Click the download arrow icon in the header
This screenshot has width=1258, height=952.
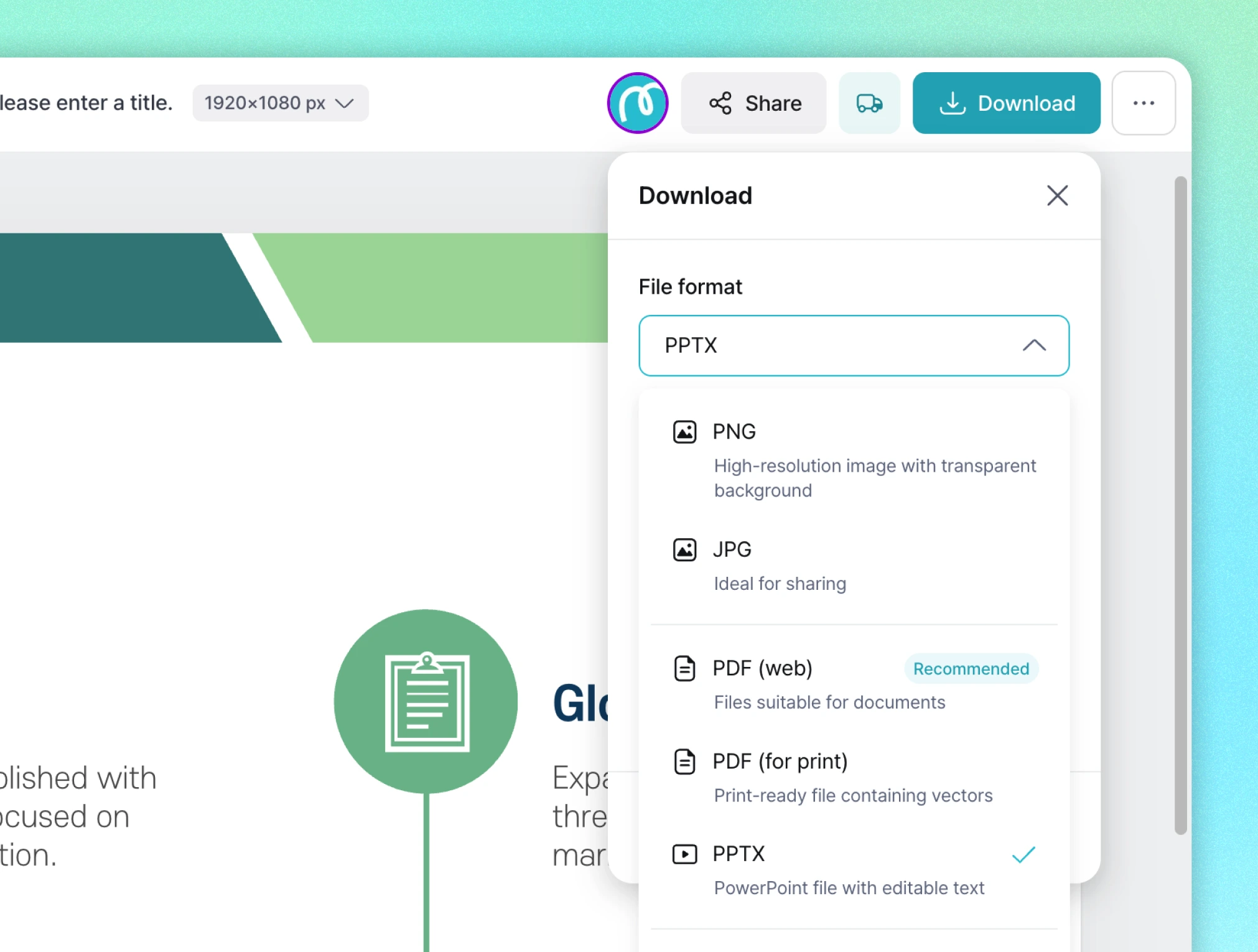952,103
